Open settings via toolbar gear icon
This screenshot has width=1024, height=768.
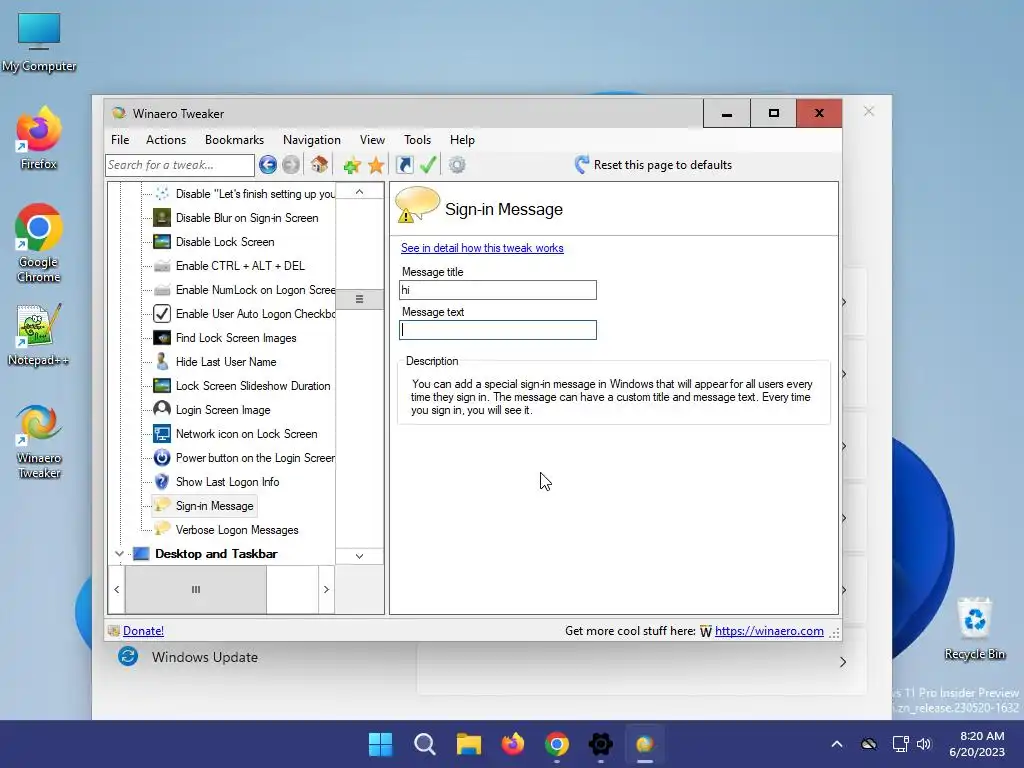457,165
